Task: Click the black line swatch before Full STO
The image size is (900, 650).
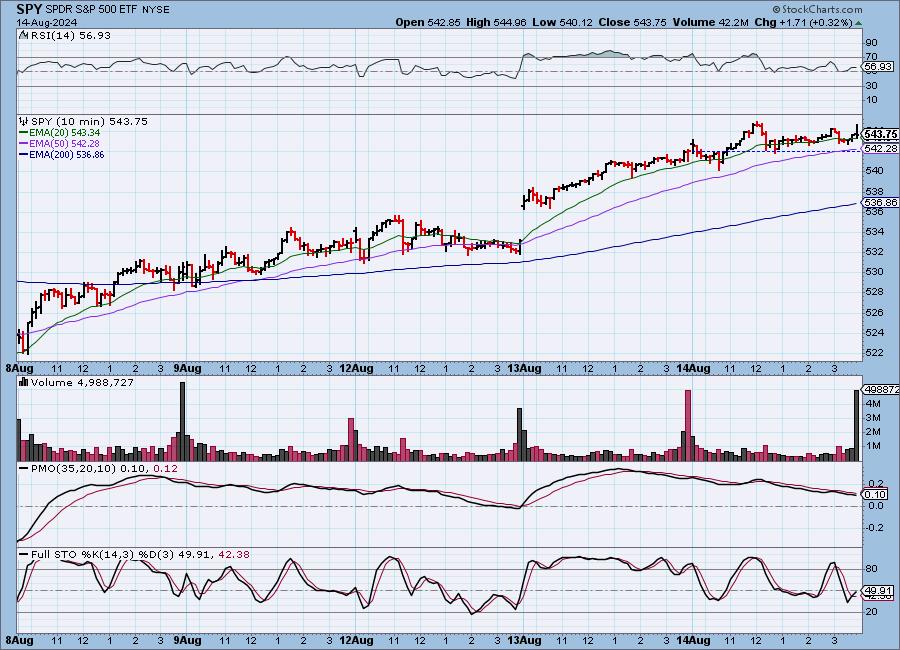Action: coord(24,555)
